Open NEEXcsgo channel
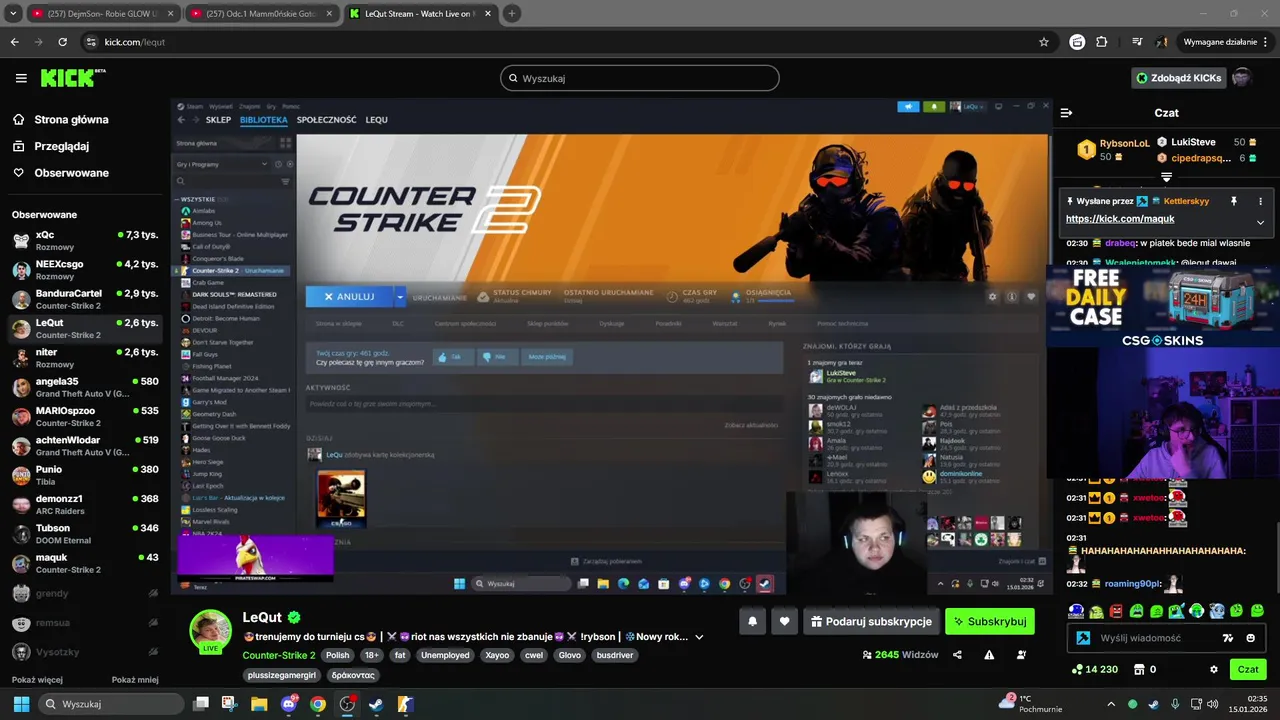The width and height of the screenshot is (1280, 720). tap(85, 270)
